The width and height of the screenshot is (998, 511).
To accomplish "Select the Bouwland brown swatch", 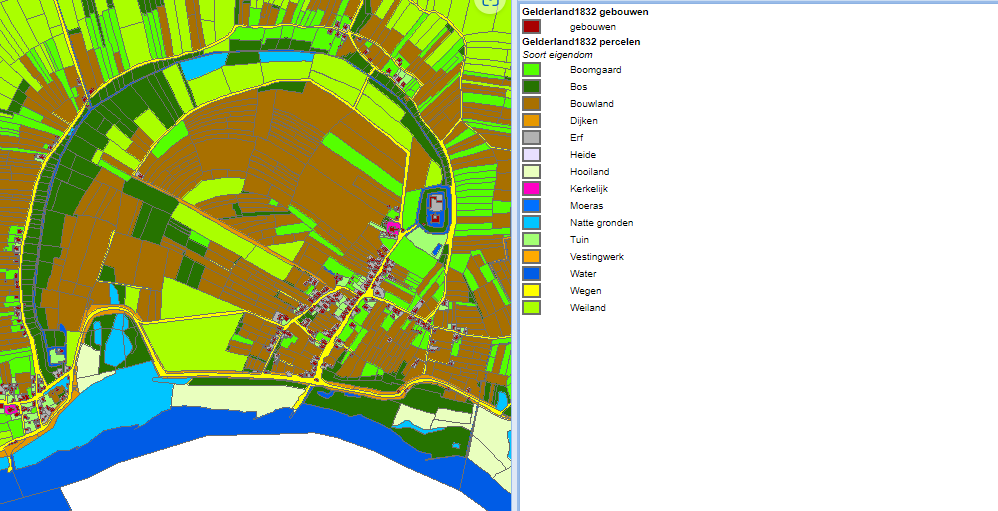I will [x=531, y=104].
